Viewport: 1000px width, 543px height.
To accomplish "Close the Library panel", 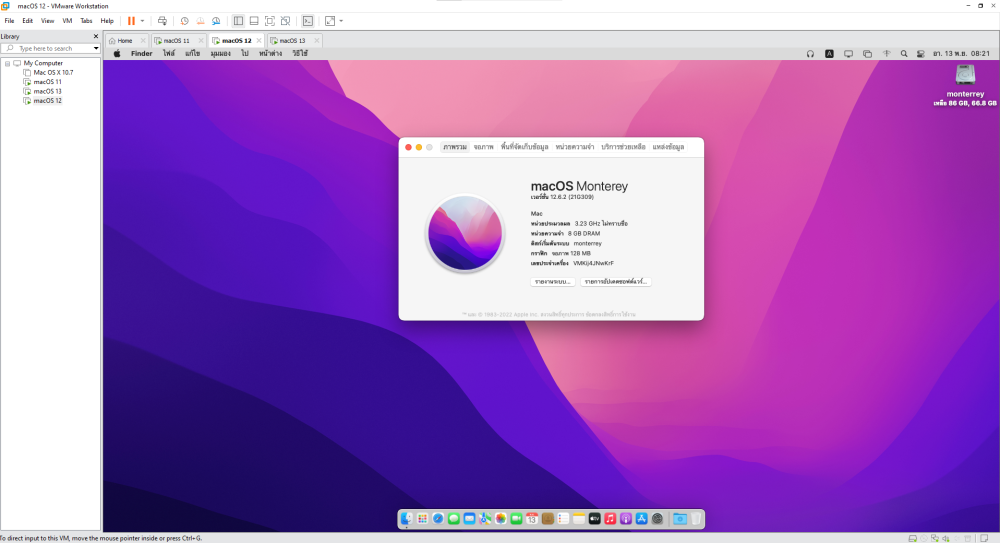I will 96,36.
